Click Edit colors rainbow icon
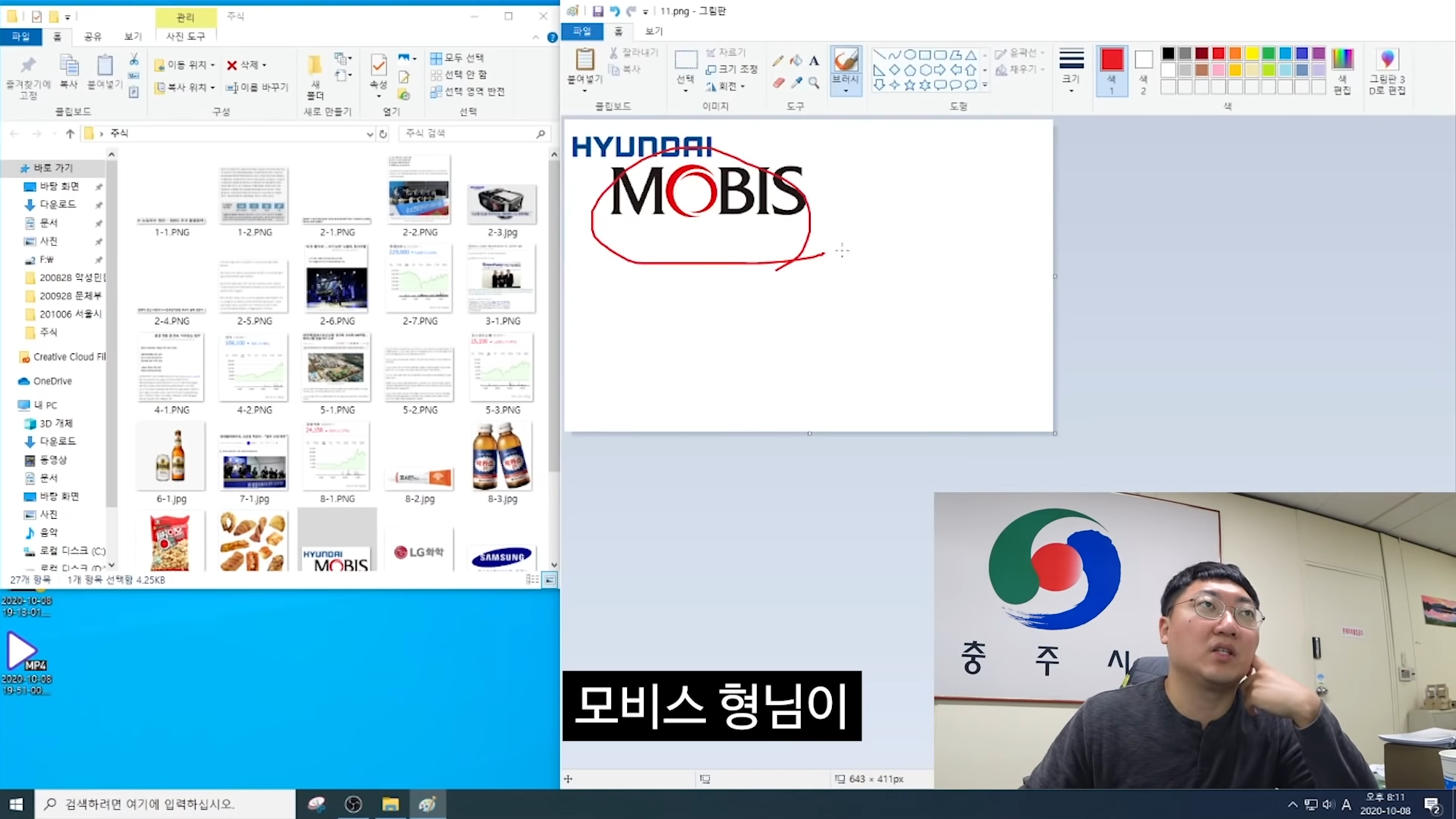 coord(1342,59)
